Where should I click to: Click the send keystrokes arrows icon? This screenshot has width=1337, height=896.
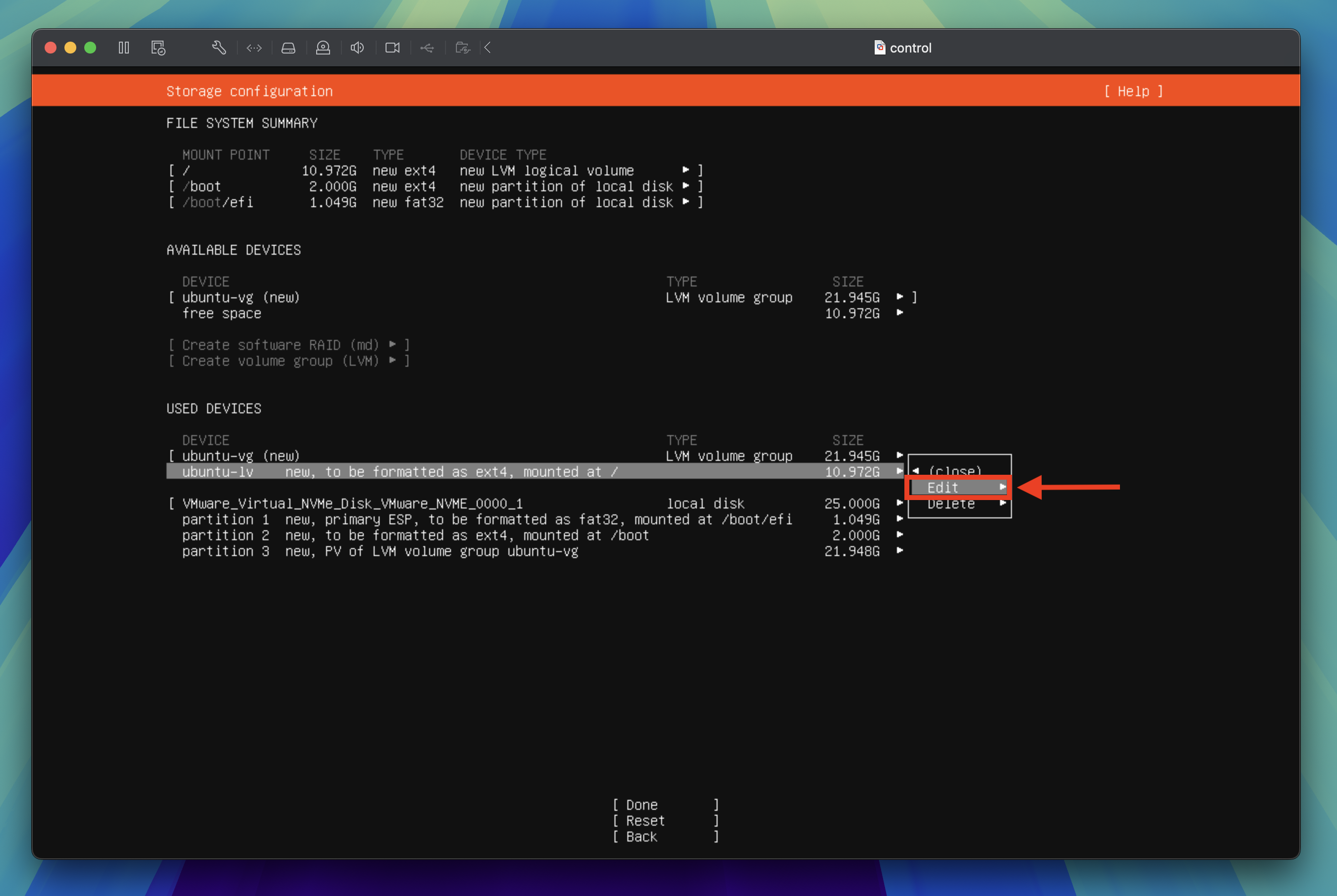click(x=254, y=48)
